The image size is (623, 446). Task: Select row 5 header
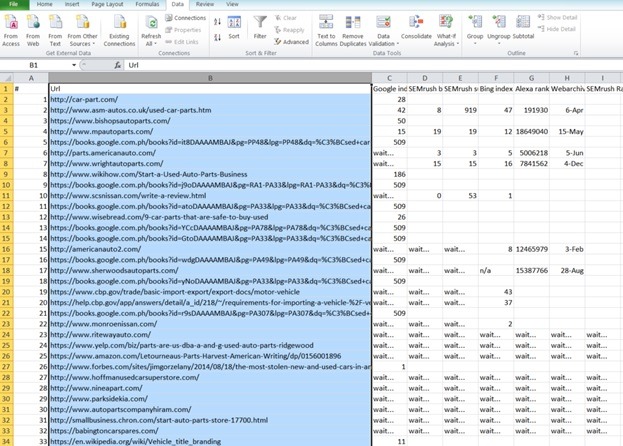coord(6,131)
